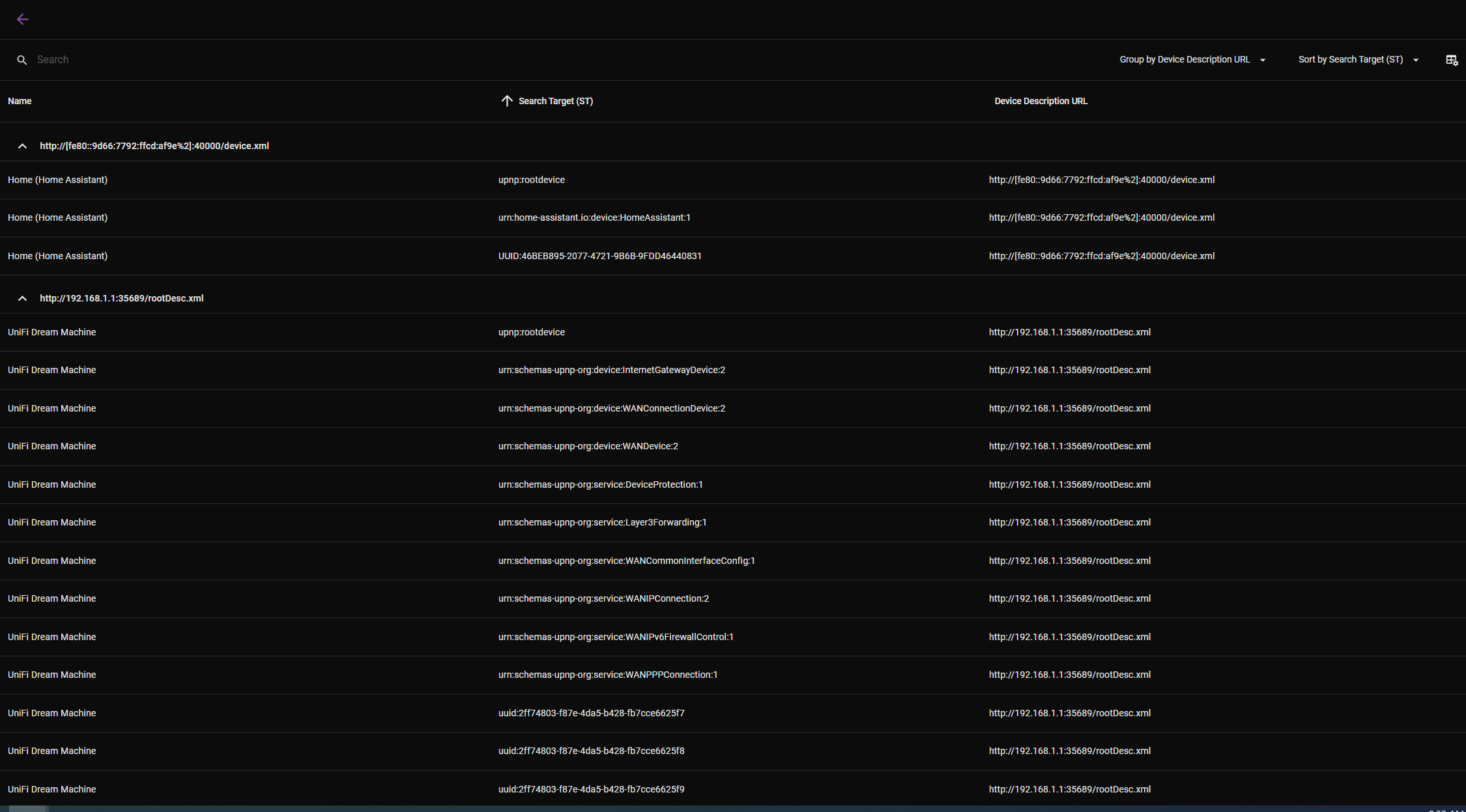Click UniFi Dream Machine name in WANDevice:2 row
Screen dimensions: 1466x812
tap(52, 446)
